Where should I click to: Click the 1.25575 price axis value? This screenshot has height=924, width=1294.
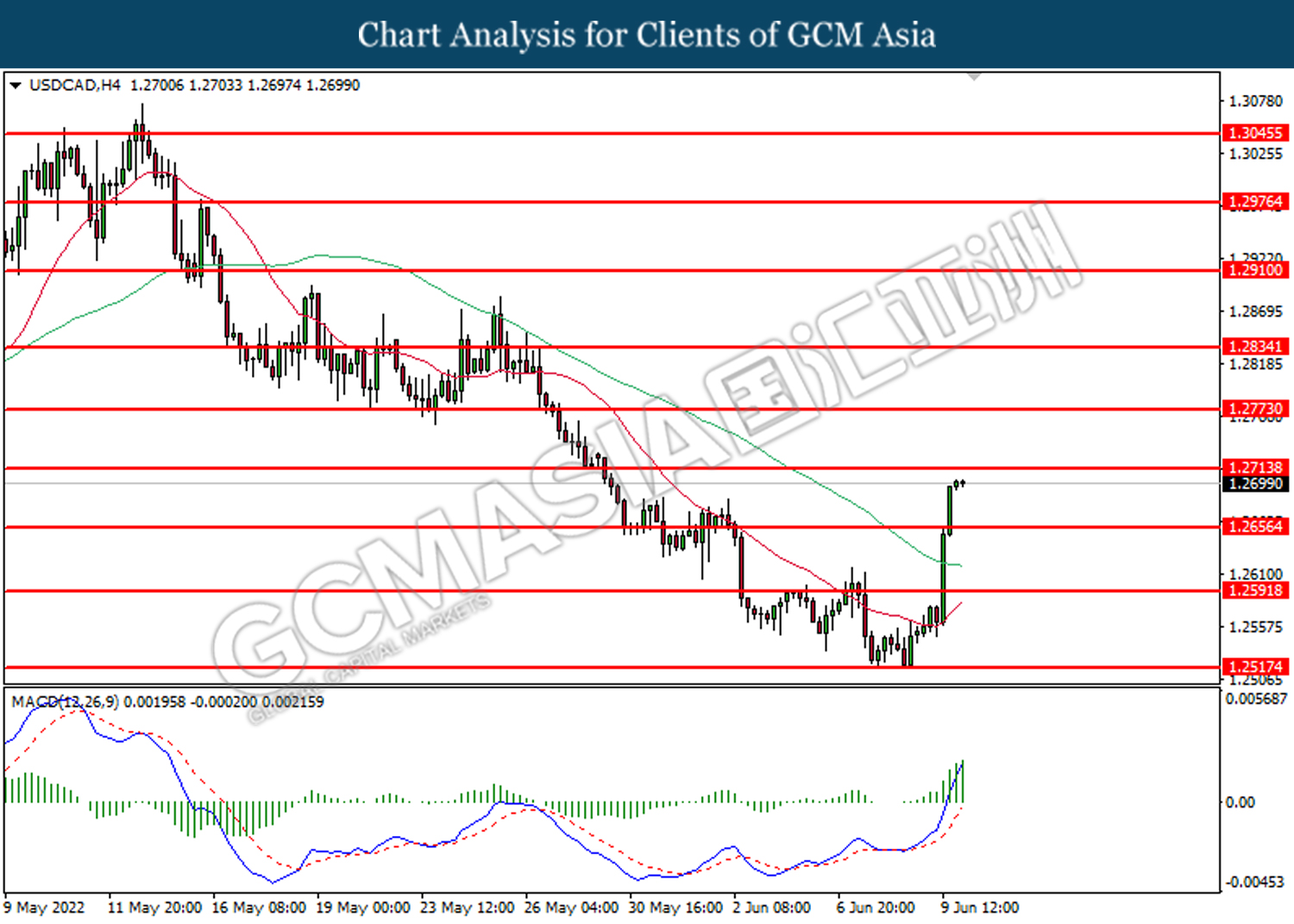click(1256, 627)
